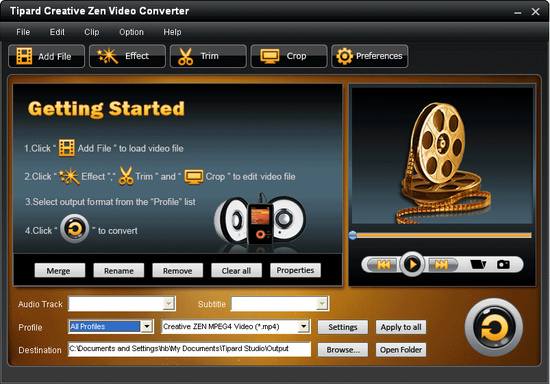Click the Destination path input field
550x384 pixels.
pos(189,349)
